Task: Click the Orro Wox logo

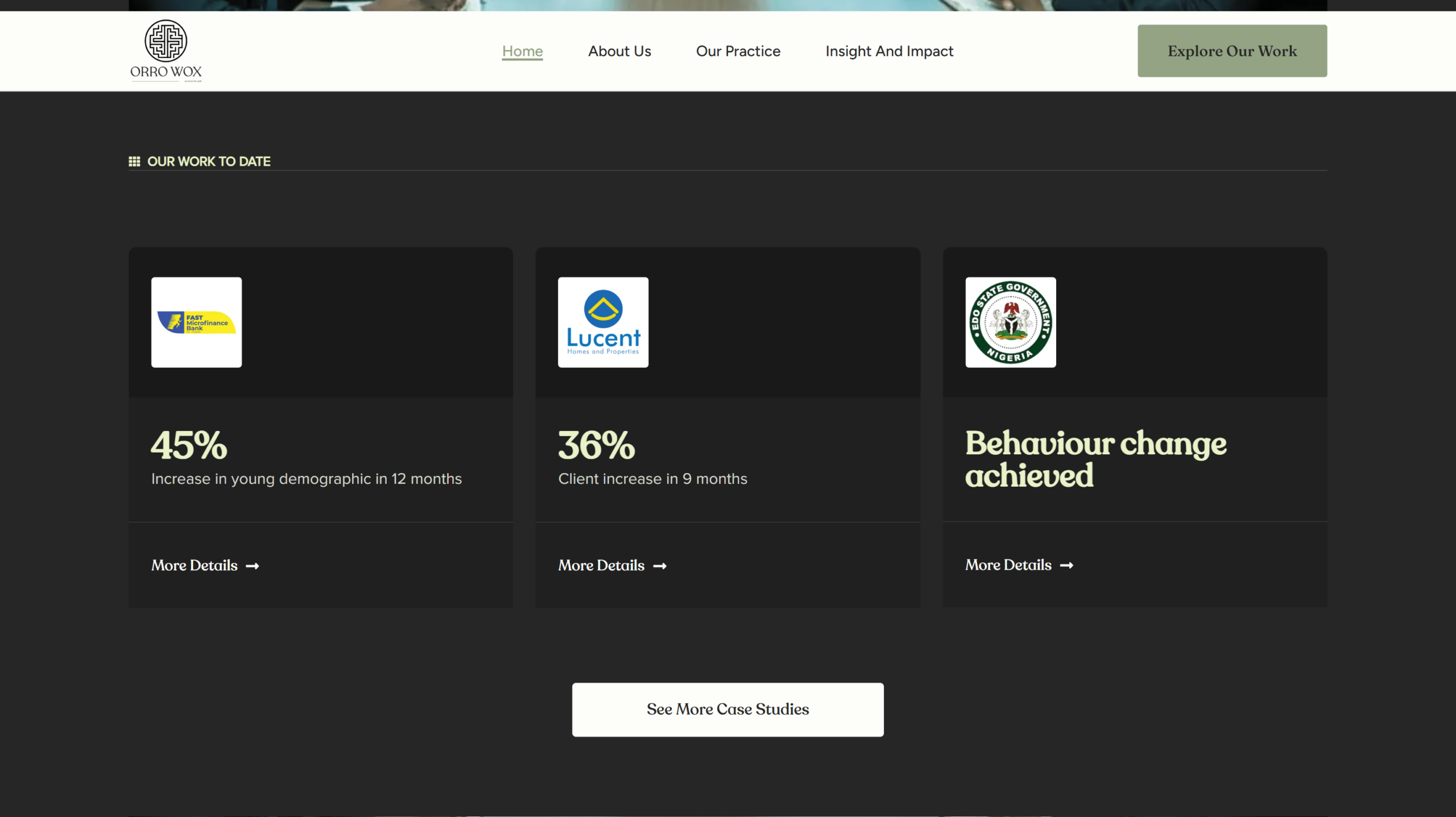Action: click(x=166, y=51)
